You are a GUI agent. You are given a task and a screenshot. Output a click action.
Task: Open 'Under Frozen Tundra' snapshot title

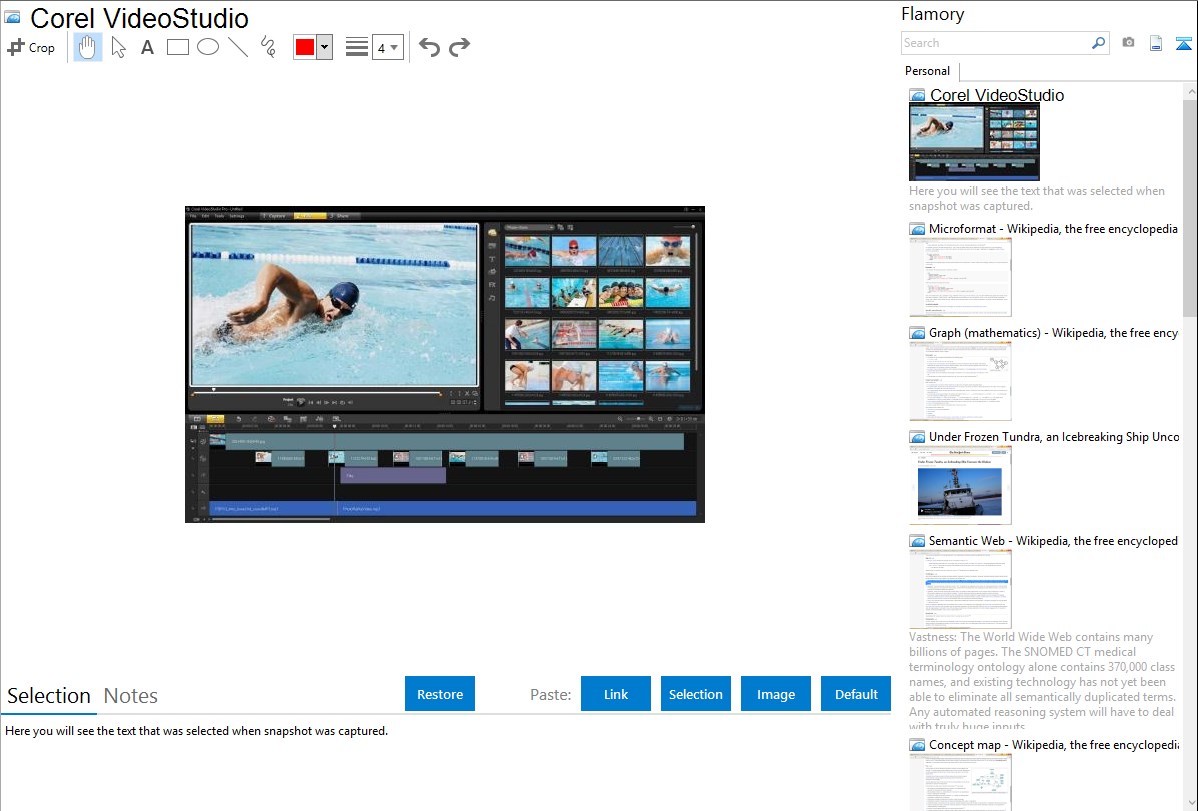point(1054,437)
